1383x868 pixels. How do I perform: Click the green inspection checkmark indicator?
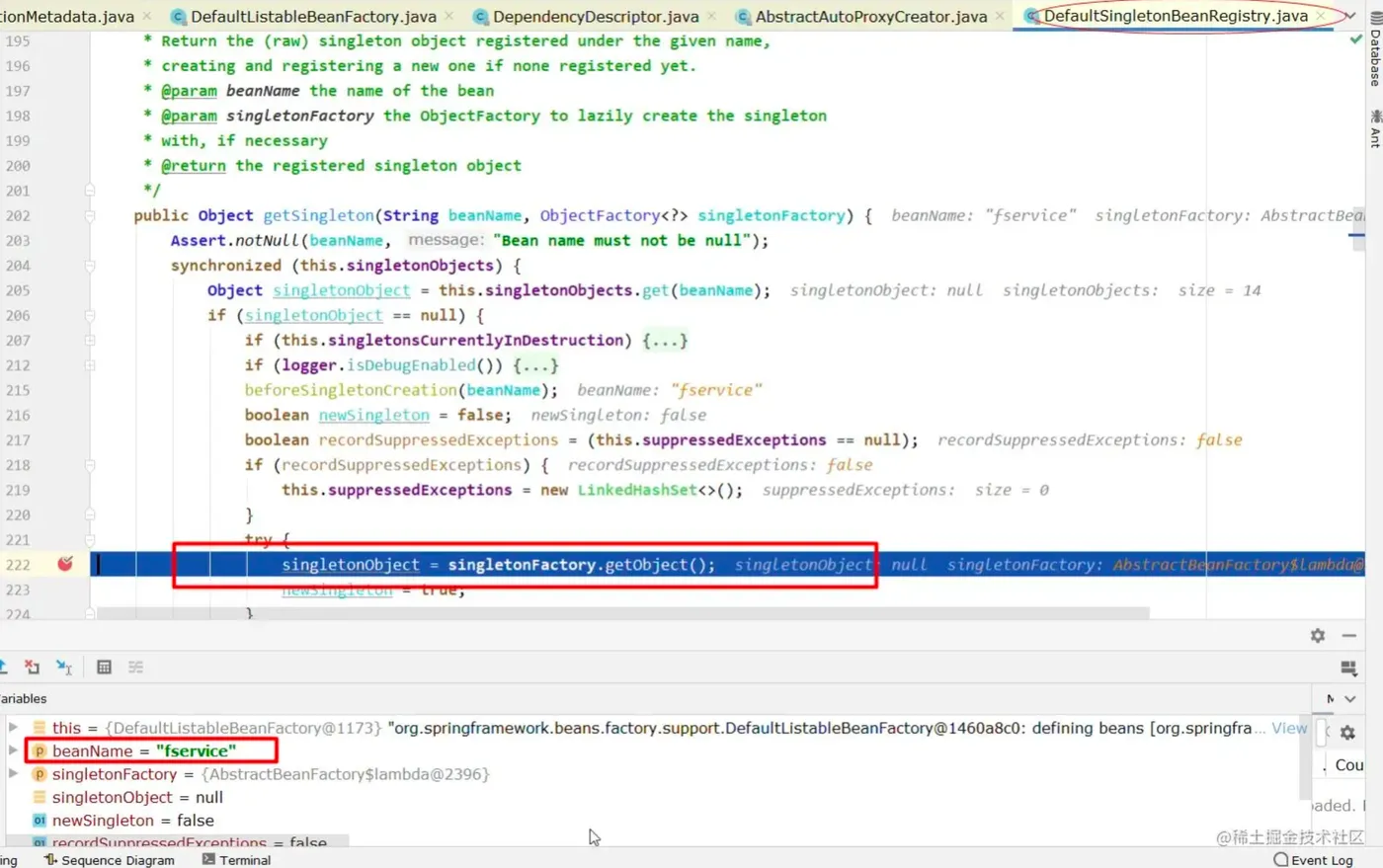(x=1356, y=40)
